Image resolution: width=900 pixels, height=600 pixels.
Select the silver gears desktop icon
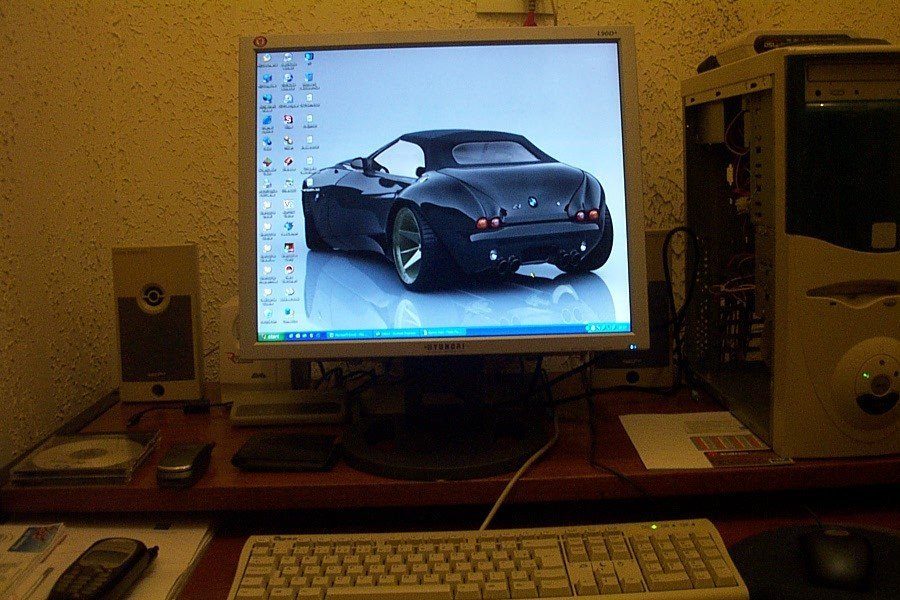pos(288,140)
